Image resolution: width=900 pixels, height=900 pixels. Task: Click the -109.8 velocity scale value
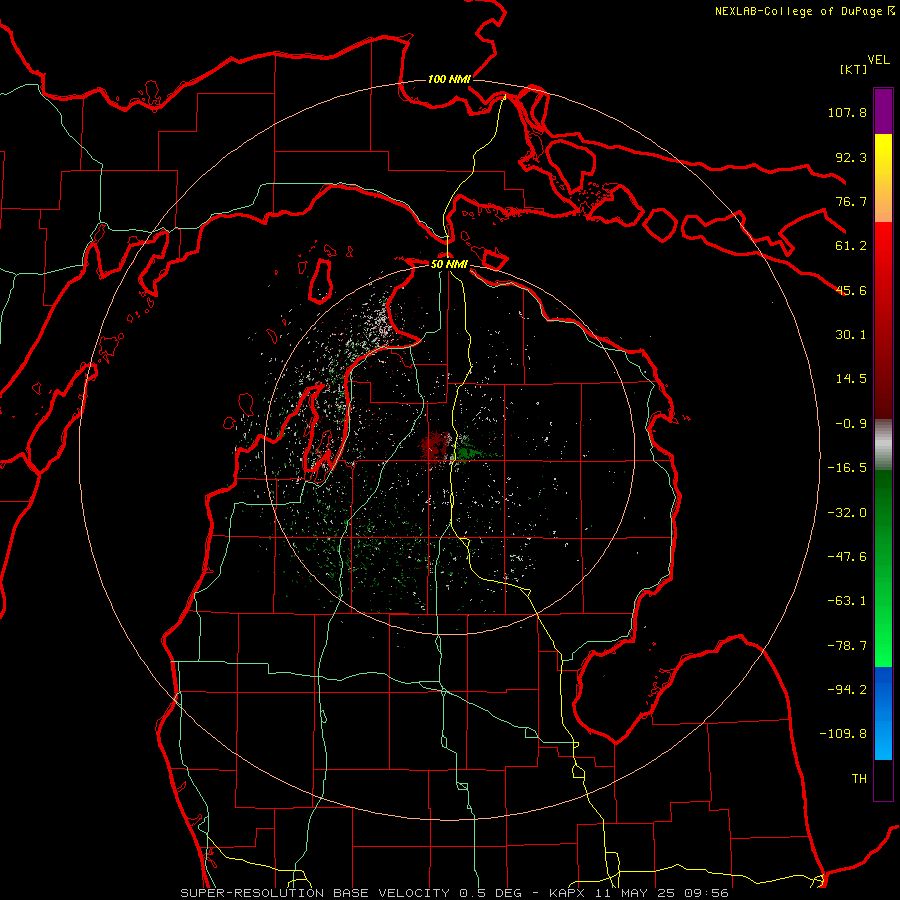point(843,734)
